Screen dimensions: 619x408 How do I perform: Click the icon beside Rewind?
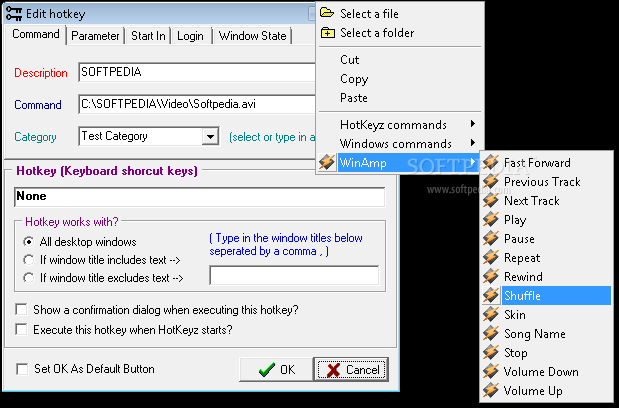click(x=491, y=276)
